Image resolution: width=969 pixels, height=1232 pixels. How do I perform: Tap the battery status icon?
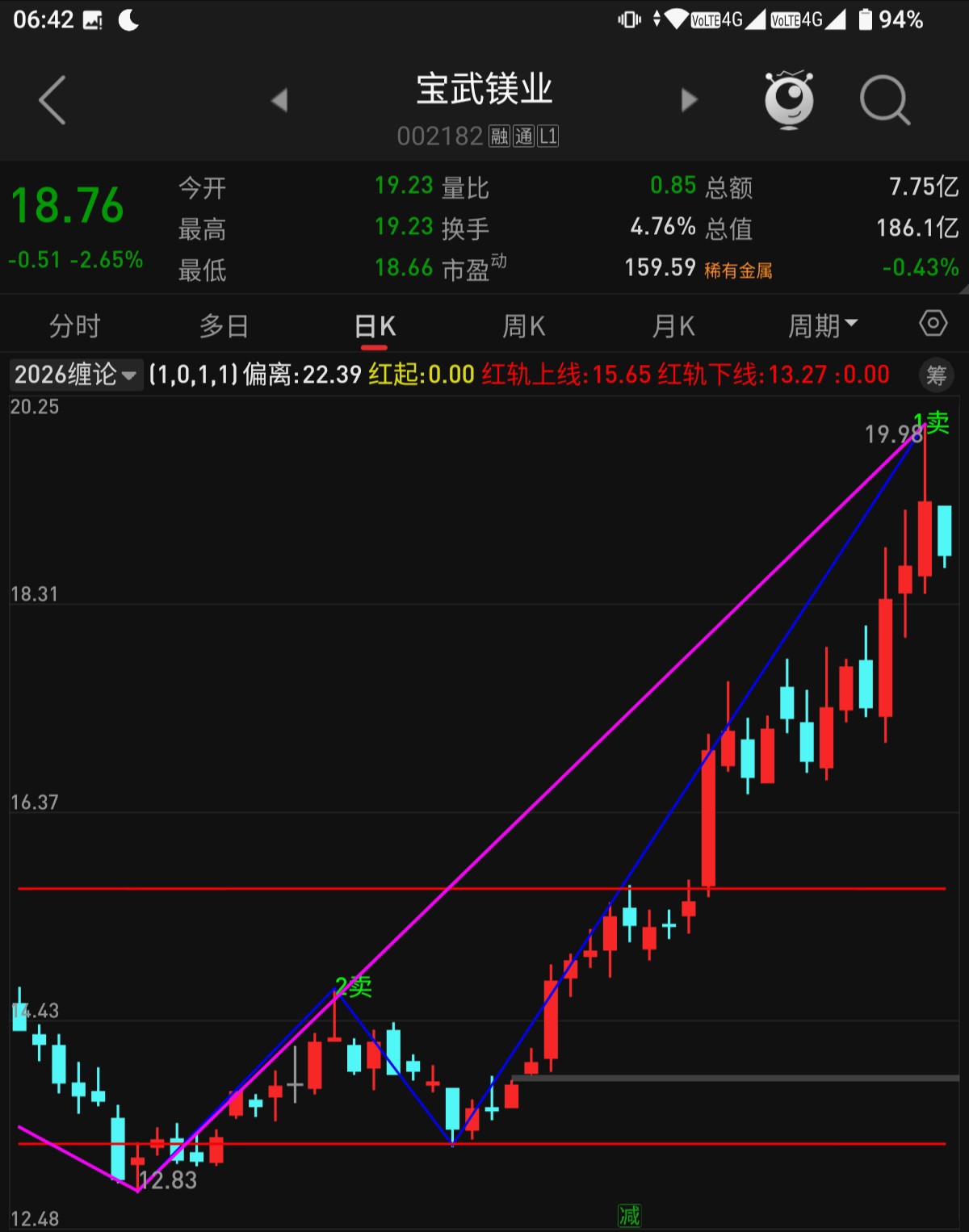(865, 19)
